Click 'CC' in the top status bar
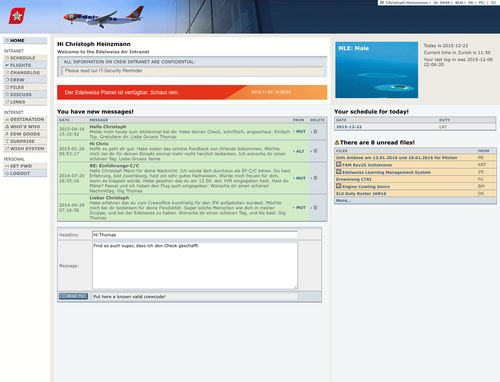The width and height of the screenshot is (500, 382). [493, 2]
